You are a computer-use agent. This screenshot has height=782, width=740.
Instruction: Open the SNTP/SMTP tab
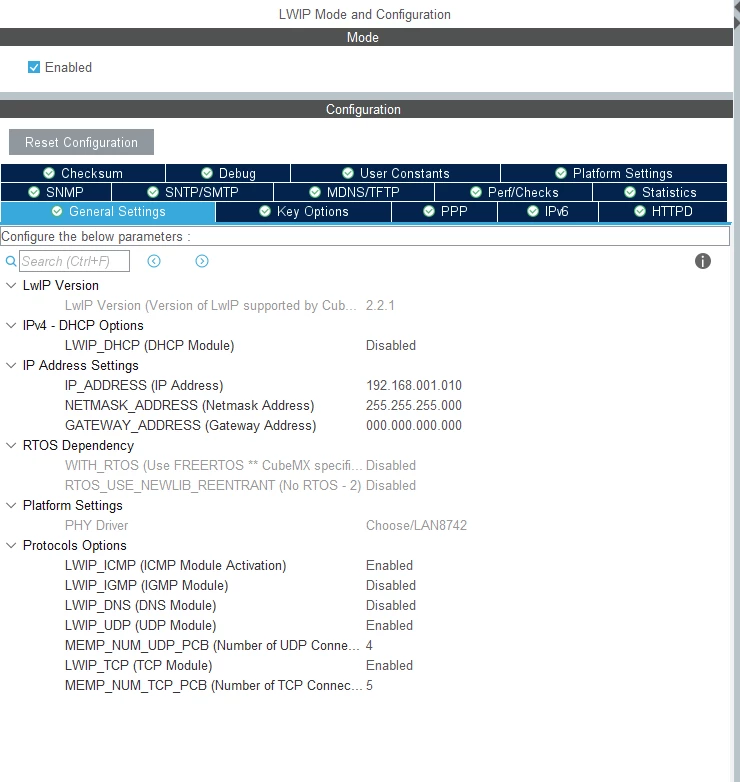click(192, 192)
